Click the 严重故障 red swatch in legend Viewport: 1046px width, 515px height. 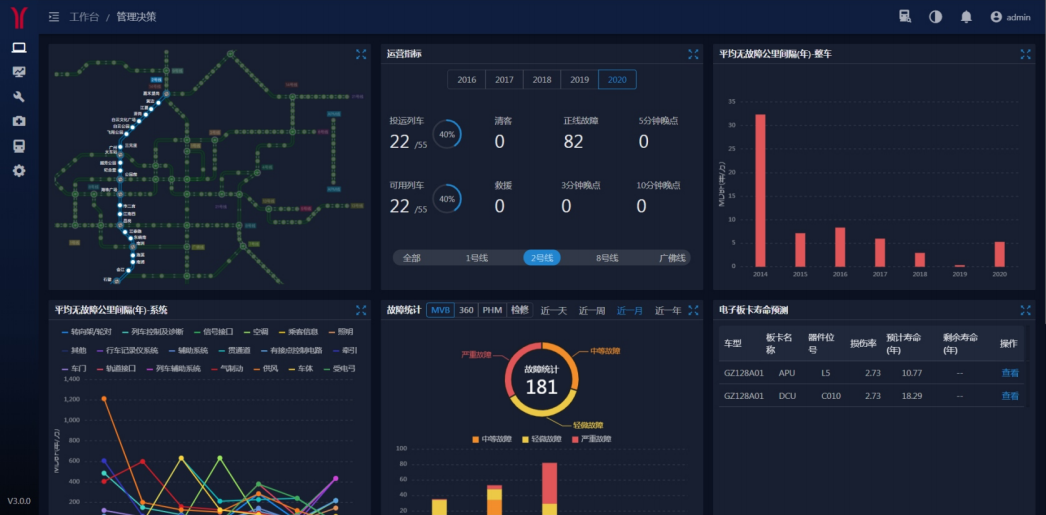[575, 439]
